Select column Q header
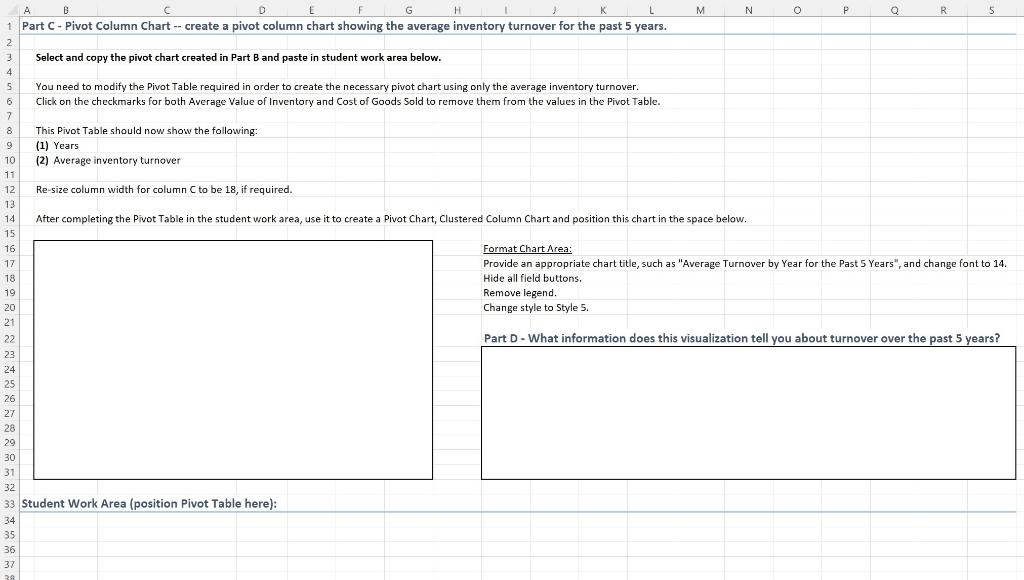The height and width of the screenshot is (580, 1024). pyautogui.click(x=895, y=10)
